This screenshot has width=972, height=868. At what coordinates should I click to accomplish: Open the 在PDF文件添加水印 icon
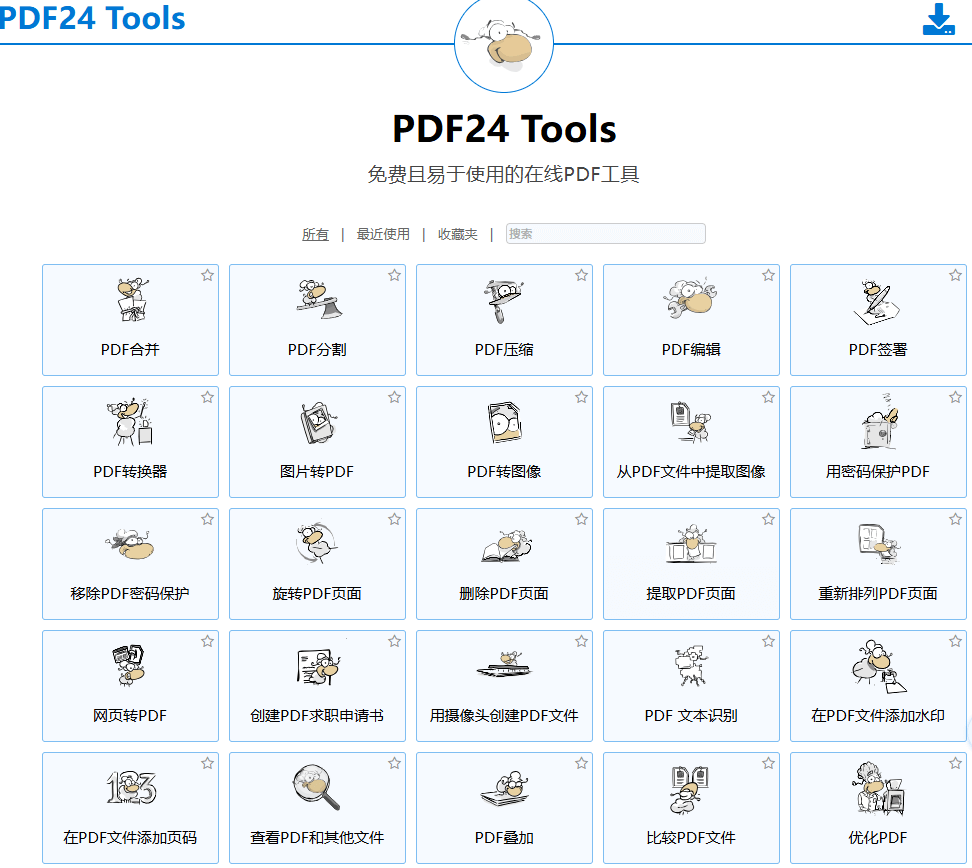tap(878, 667)
